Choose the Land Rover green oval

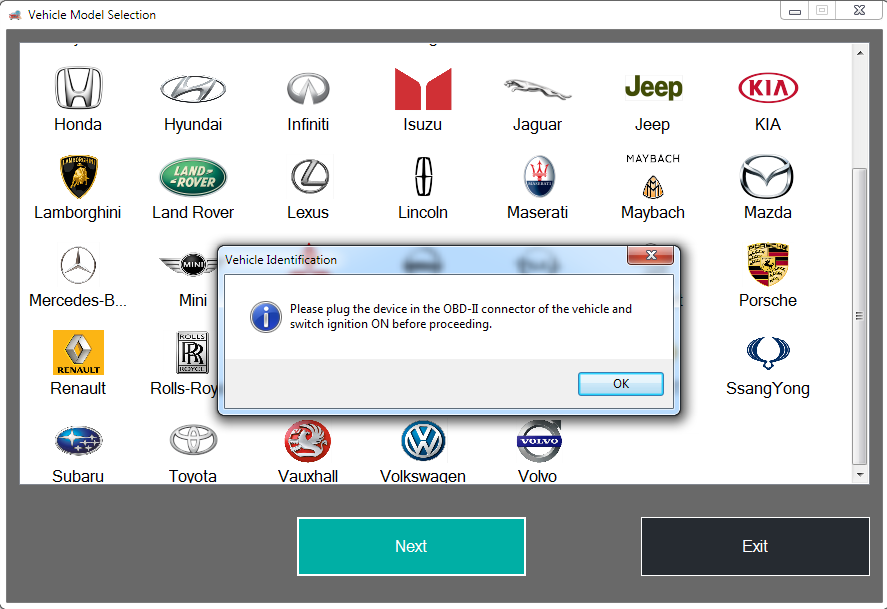193,177
